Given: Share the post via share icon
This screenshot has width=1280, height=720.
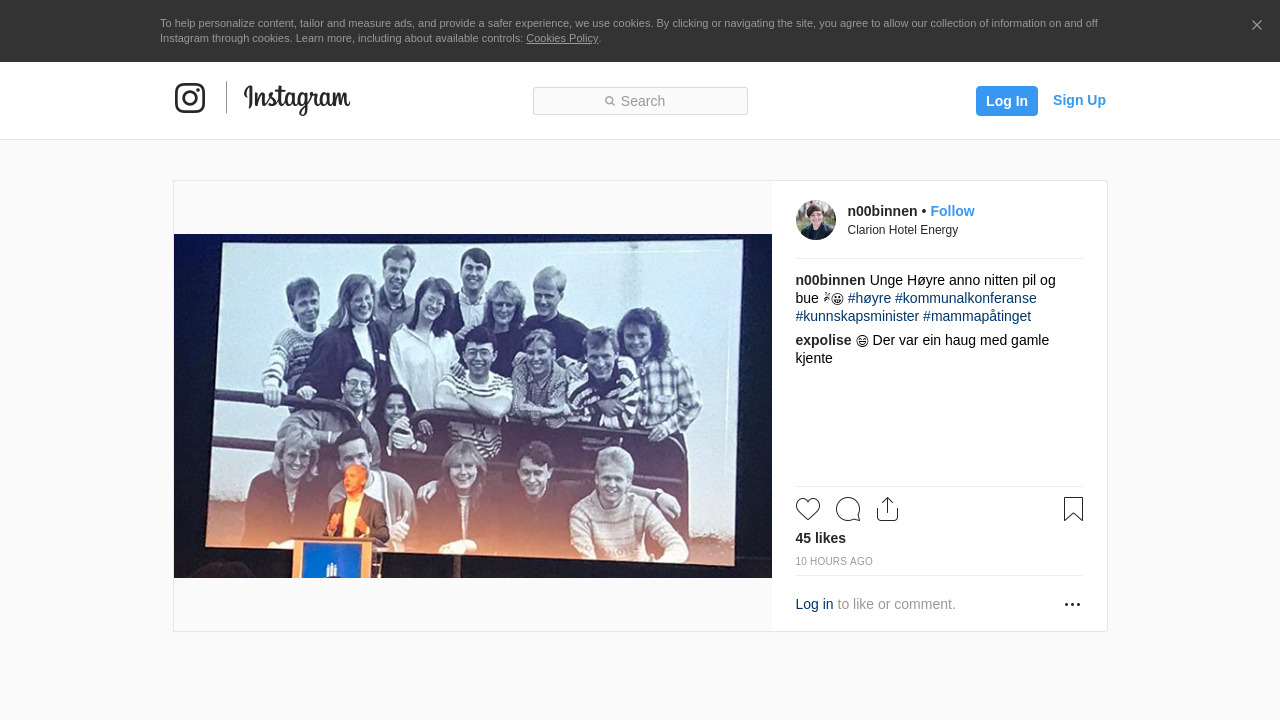Looking at the screenshot, I should 887,509.
